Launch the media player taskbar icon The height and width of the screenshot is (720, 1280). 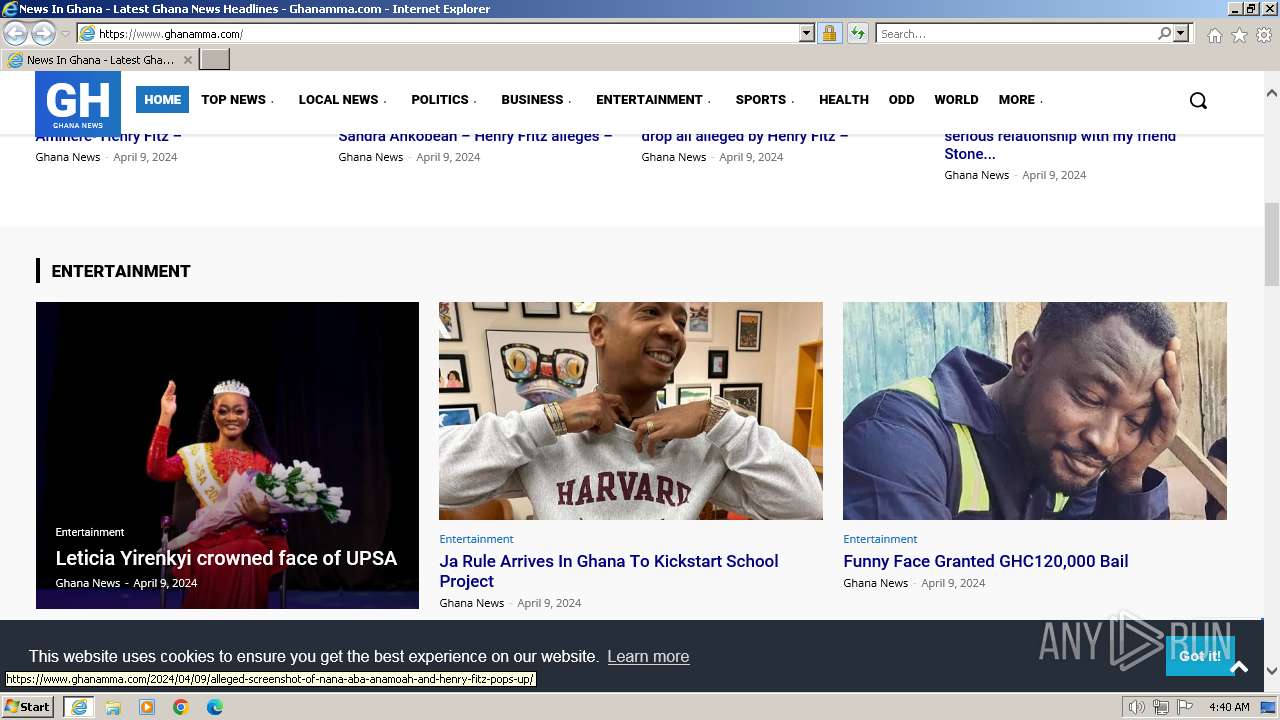coord(147,707)
